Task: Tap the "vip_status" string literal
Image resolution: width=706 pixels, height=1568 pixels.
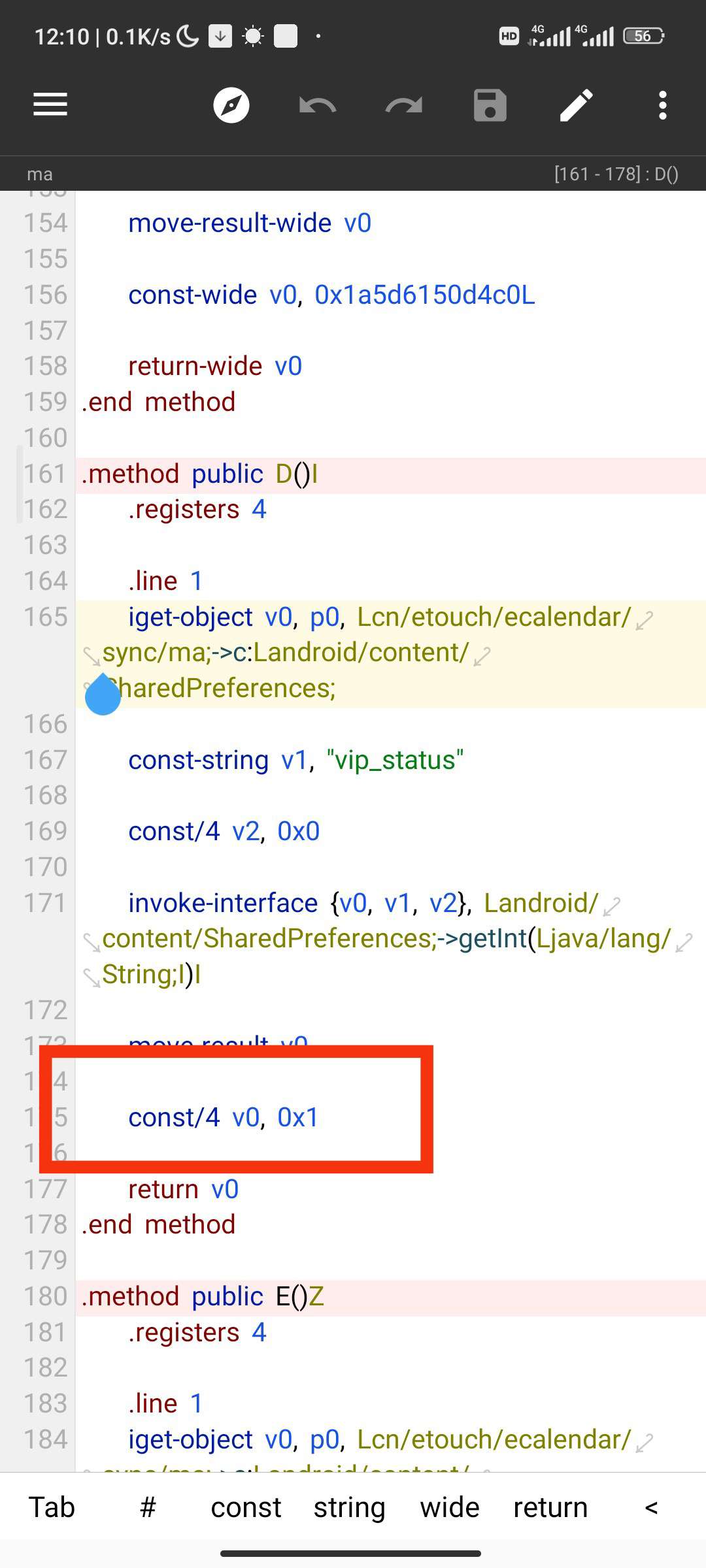Action: (x=395, y=760)
